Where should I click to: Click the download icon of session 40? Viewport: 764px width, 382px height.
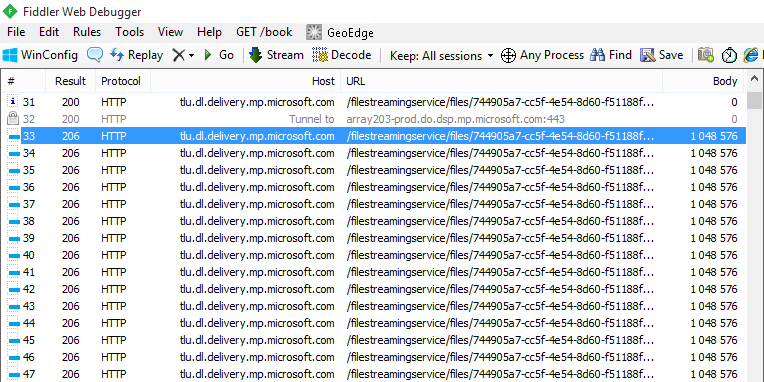point(14,255)
